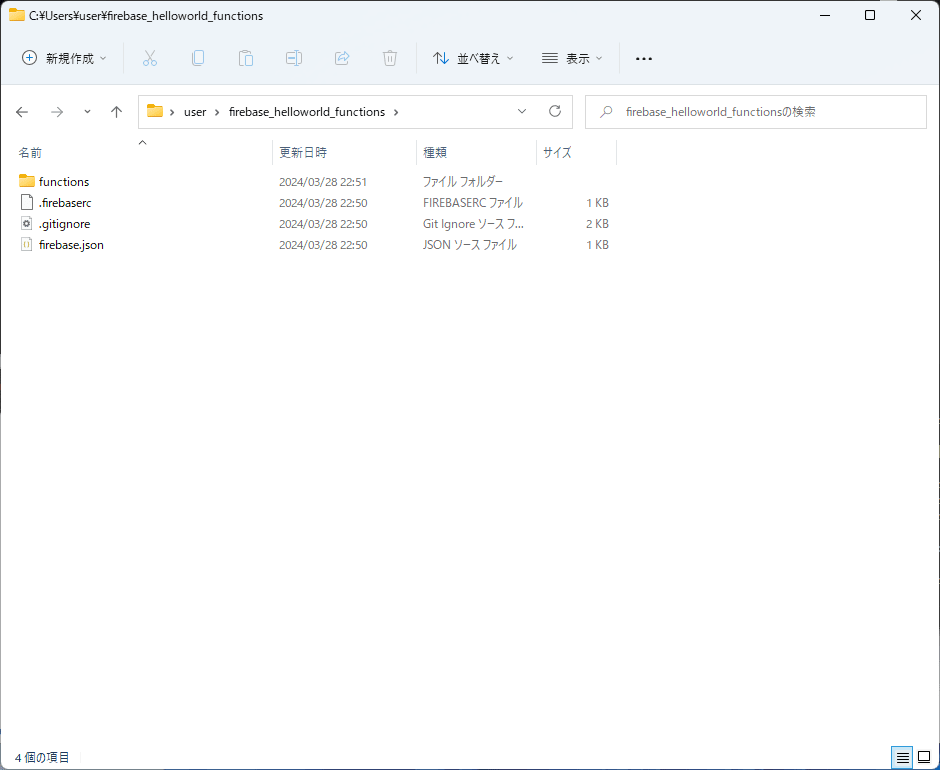Click the .firebaserc file icon

point(26,203)
